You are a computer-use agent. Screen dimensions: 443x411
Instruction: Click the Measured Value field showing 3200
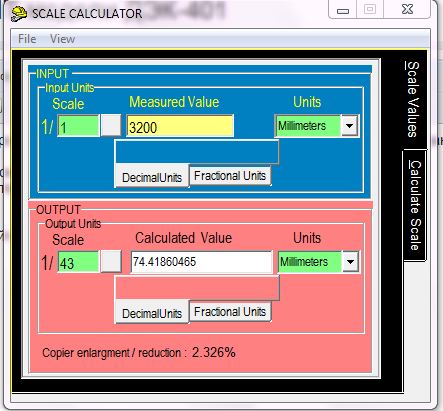180,126
